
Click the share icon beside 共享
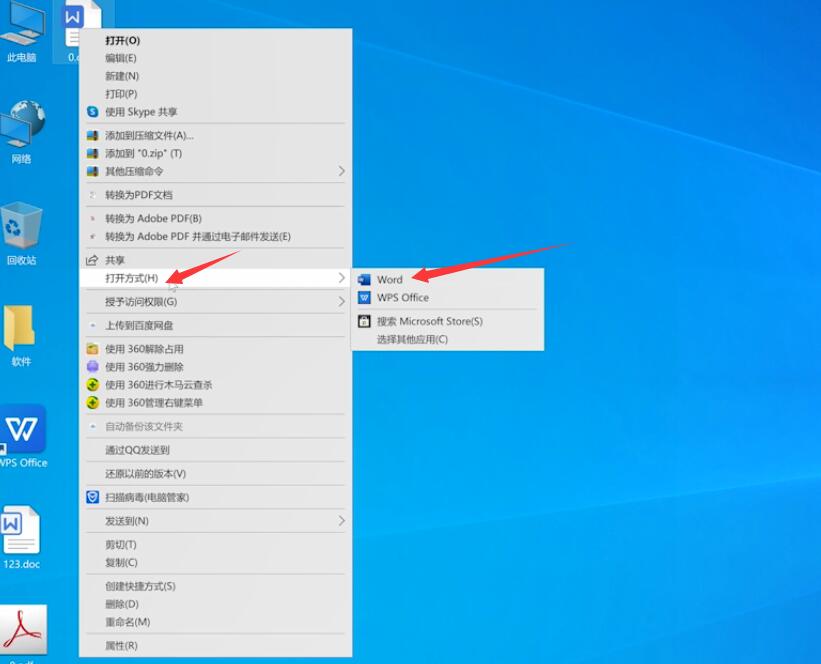92,260
